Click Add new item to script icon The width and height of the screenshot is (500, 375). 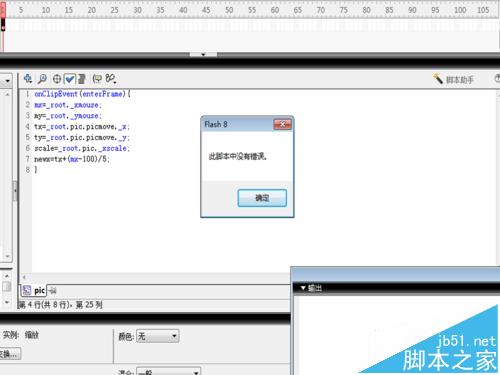click(x=28, y=79)
